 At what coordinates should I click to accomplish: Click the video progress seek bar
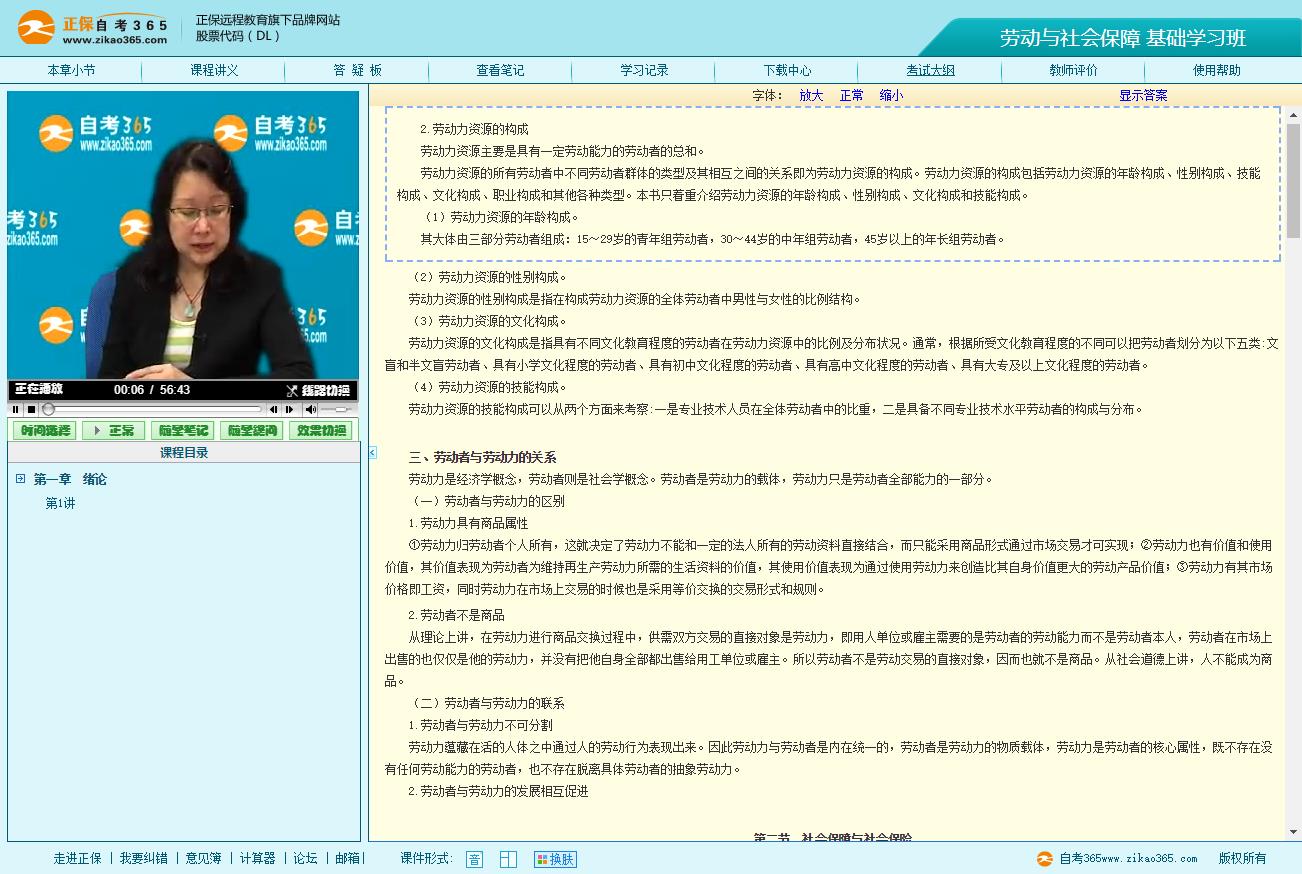152,409
